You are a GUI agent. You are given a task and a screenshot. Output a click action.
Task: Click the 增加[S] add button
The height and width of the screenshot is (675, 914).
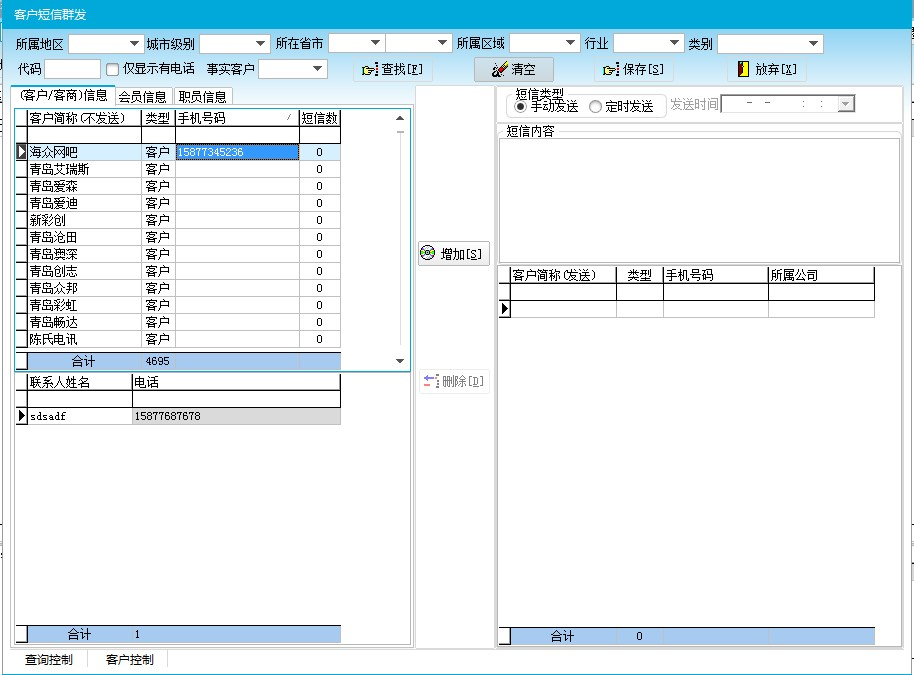click(x=454, y=254)
